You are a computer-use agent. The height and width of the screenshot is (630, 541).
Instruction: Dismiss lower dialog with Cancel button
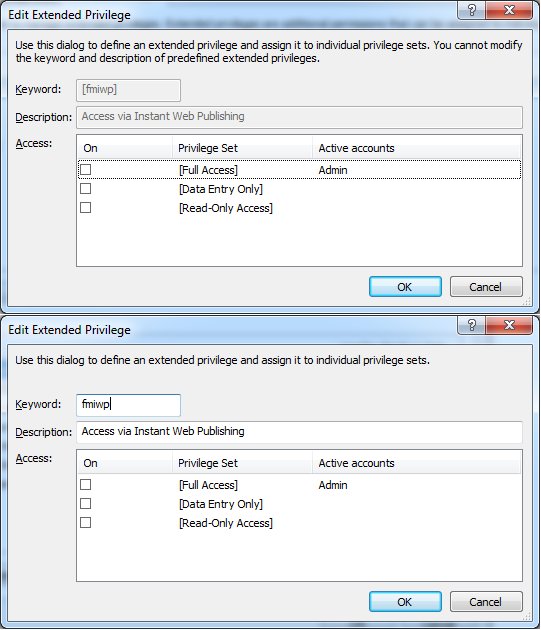click(486, 602)
